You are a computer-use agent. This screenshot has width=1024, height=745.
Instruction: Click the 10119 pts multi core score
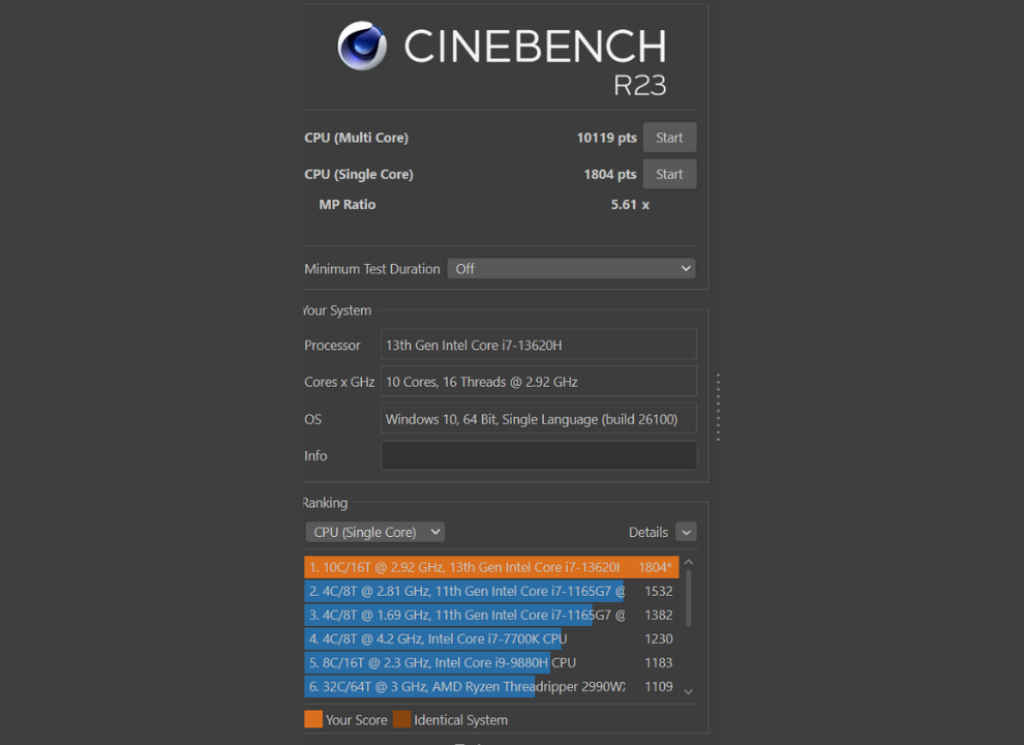coord(607,138)
